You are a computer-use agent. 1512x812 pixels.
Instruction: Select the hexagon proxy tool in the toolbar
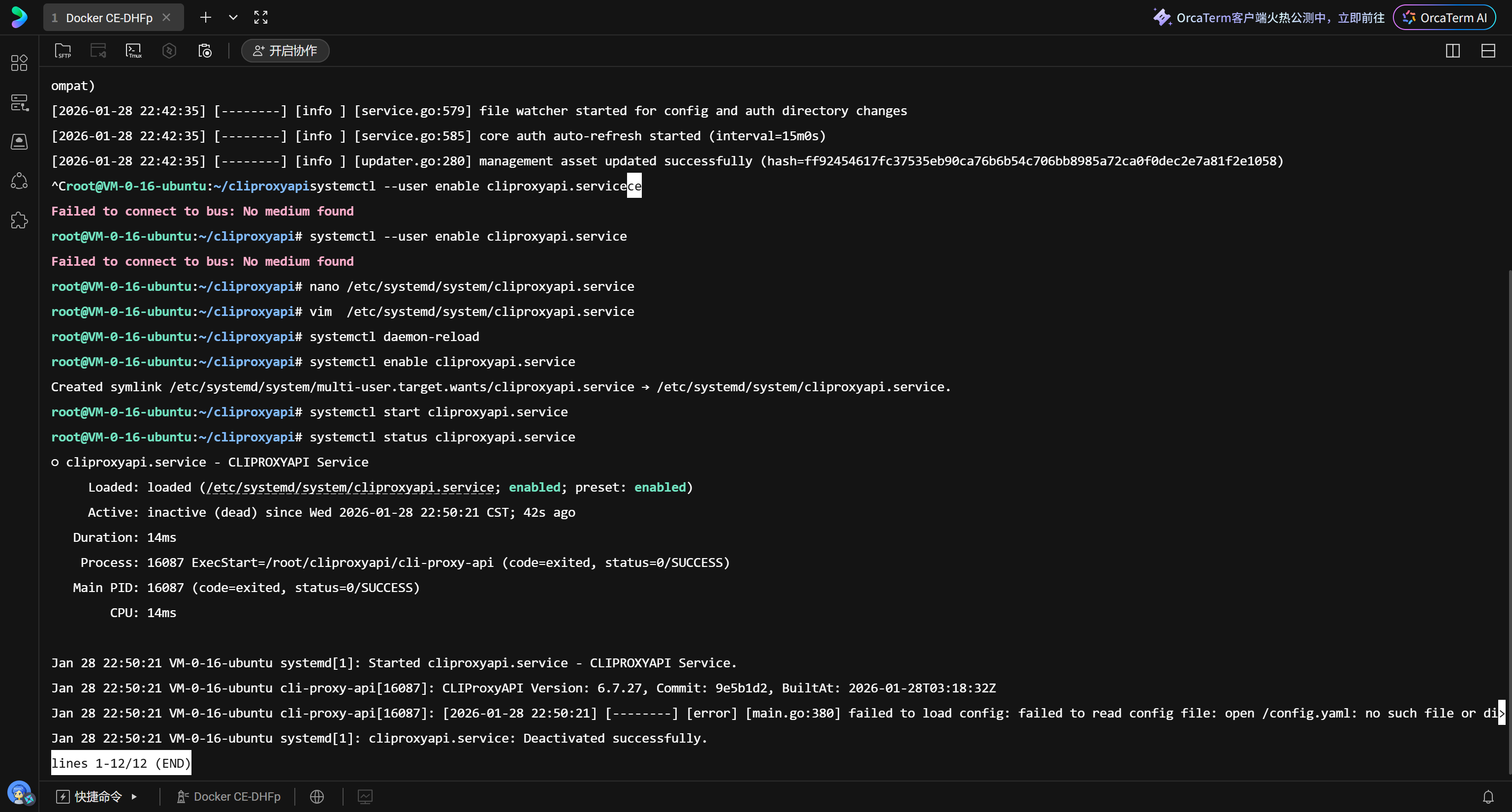click(169, 51)
